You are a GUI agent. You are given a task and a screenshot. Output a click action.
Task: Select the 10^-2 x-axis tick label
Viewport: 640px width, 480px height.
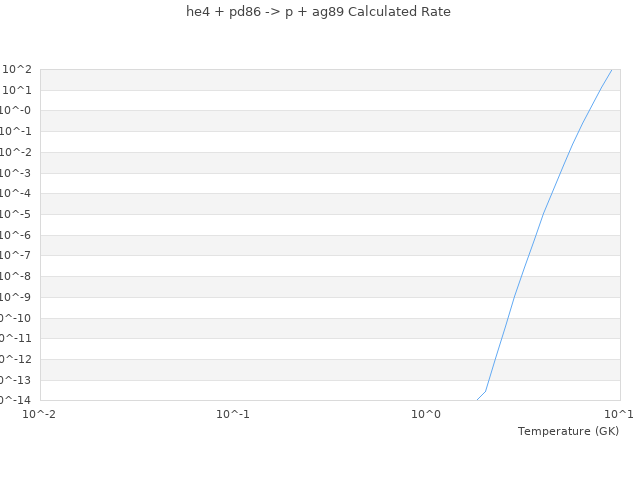tap(40, 414)
